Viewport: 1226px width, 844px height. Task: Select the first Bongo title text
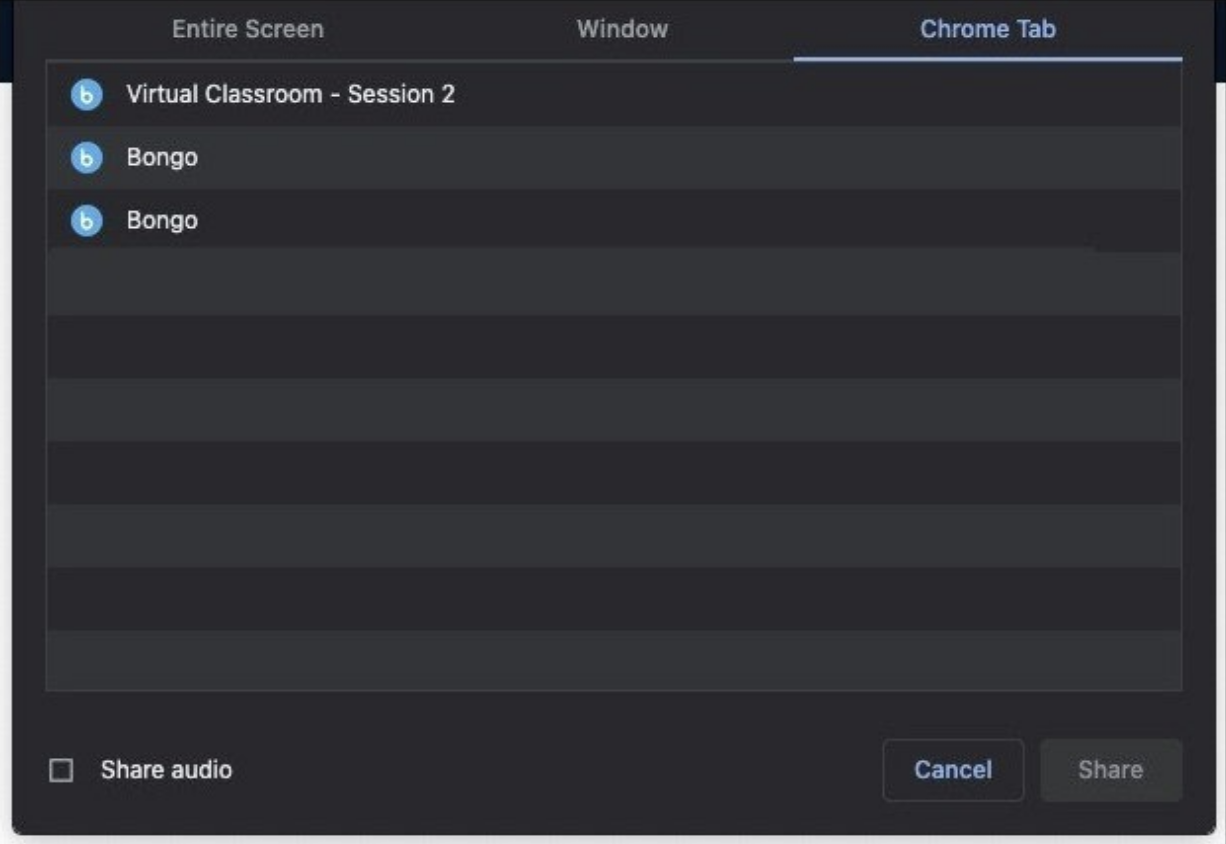[162, 158]
